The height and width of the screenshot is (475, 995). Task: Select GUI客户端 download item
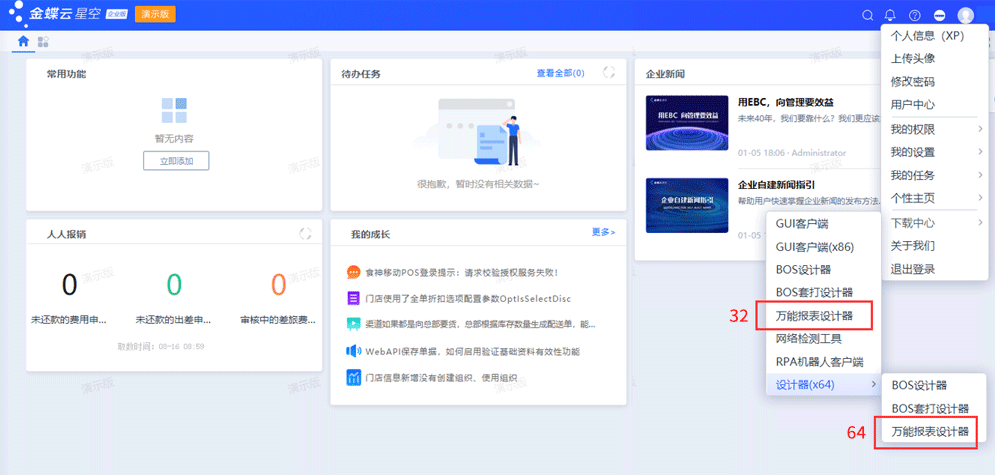tap(823, 224)
